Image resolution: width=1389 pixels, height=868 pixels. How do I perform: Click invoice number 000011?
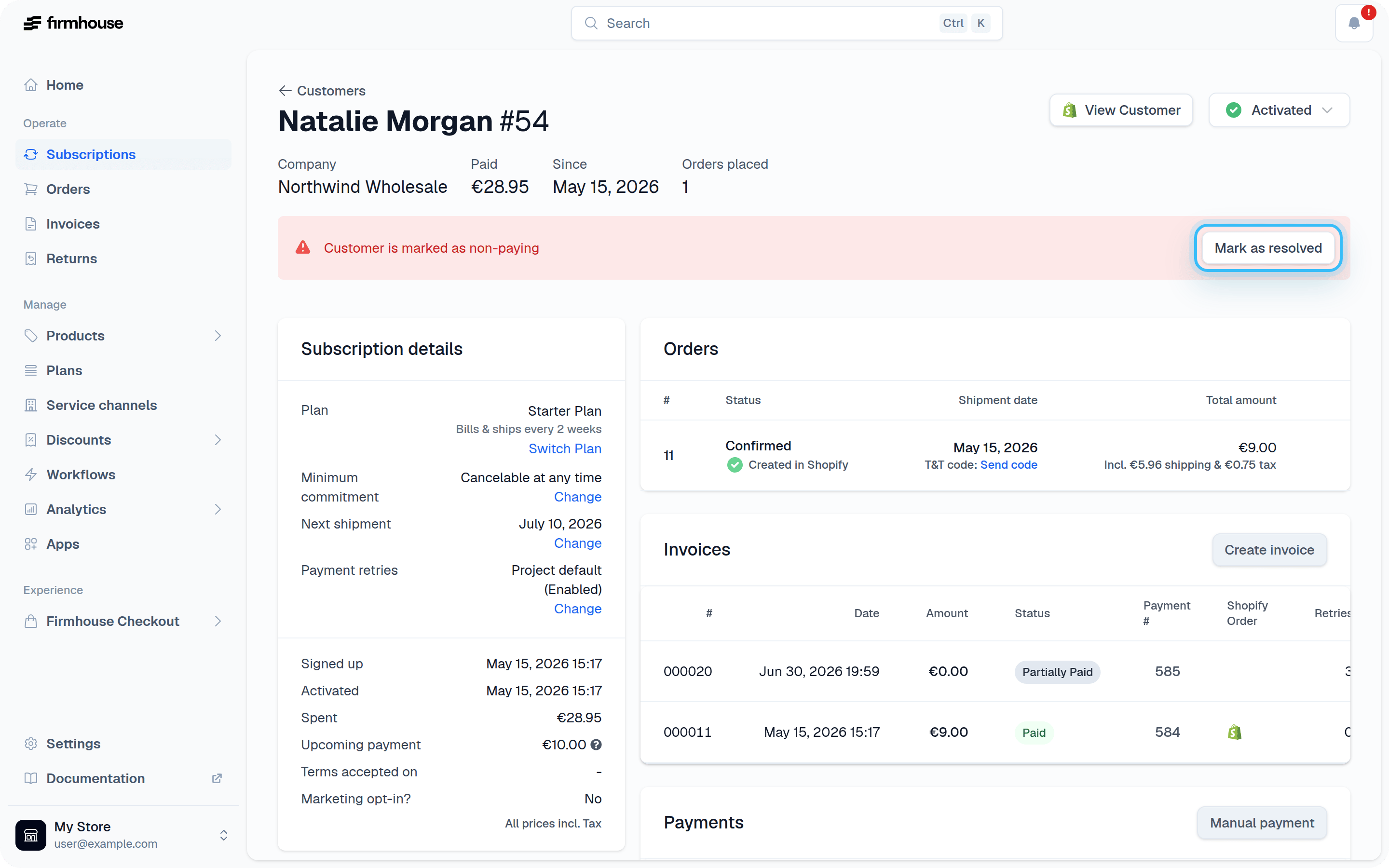pos(688,732)
